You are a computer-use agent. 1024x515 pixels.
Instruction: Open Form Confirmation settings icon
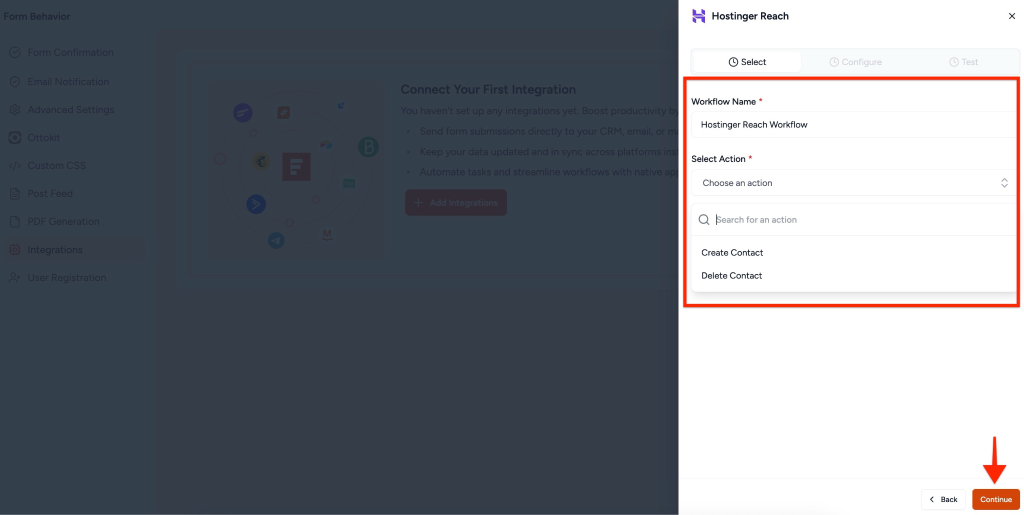pos(15,52)
